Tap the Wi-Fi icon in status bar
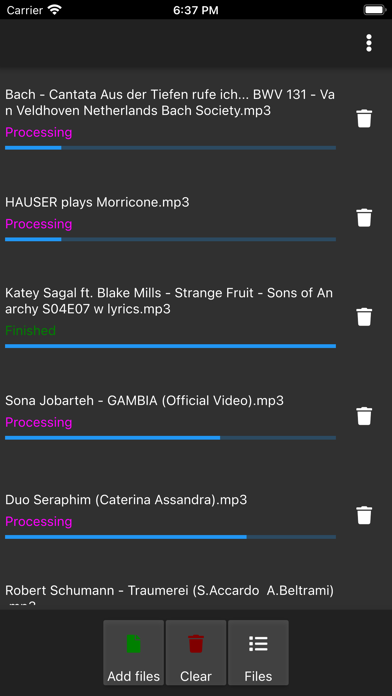This screenshot has height=696, width=392. 55,10
